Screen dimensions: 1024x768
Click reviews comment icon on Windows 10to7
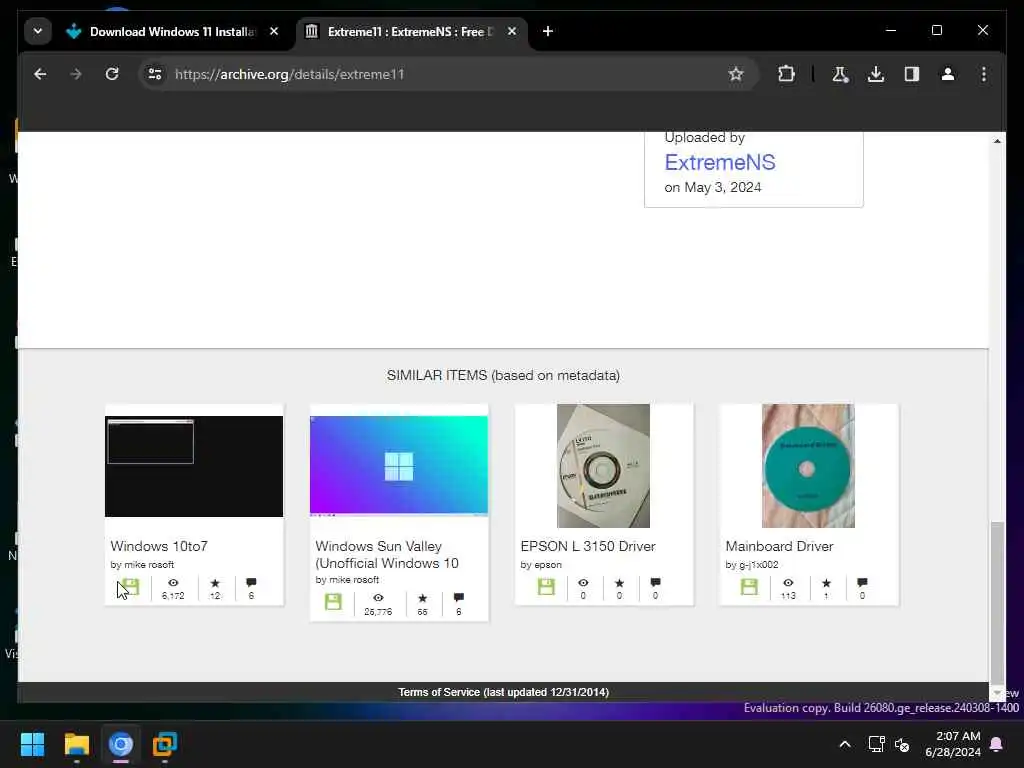point(251,583)
